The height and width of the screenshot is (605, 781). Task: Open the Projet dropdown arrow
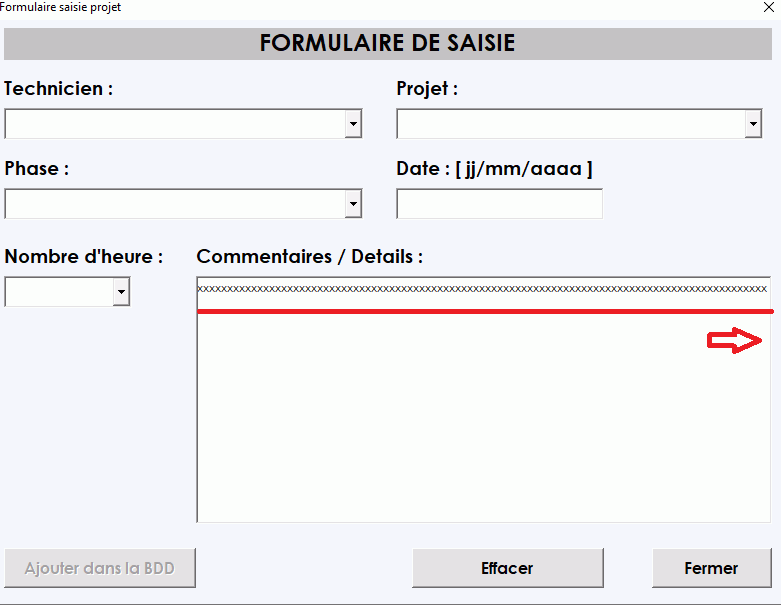pyautogui.click(x=753, y=124)
